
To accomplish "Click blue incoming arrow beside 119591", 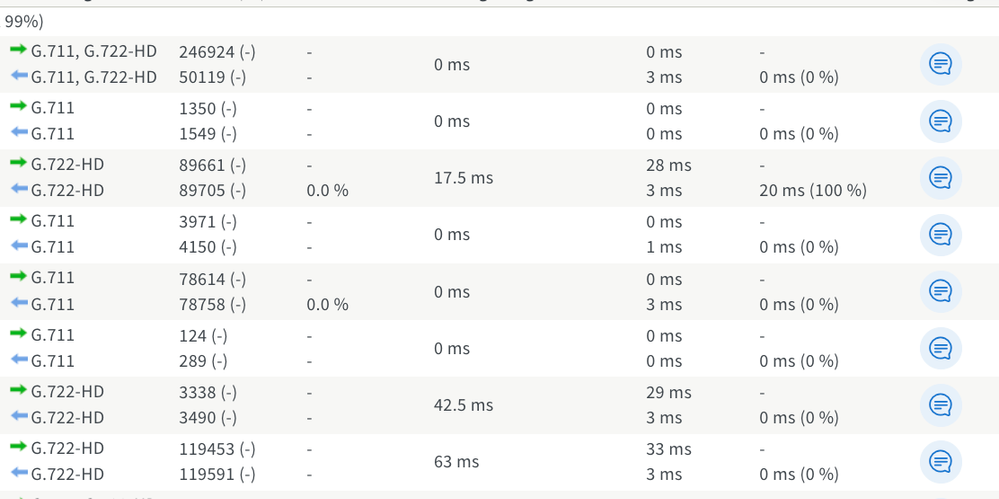I will tap(18, 474).
